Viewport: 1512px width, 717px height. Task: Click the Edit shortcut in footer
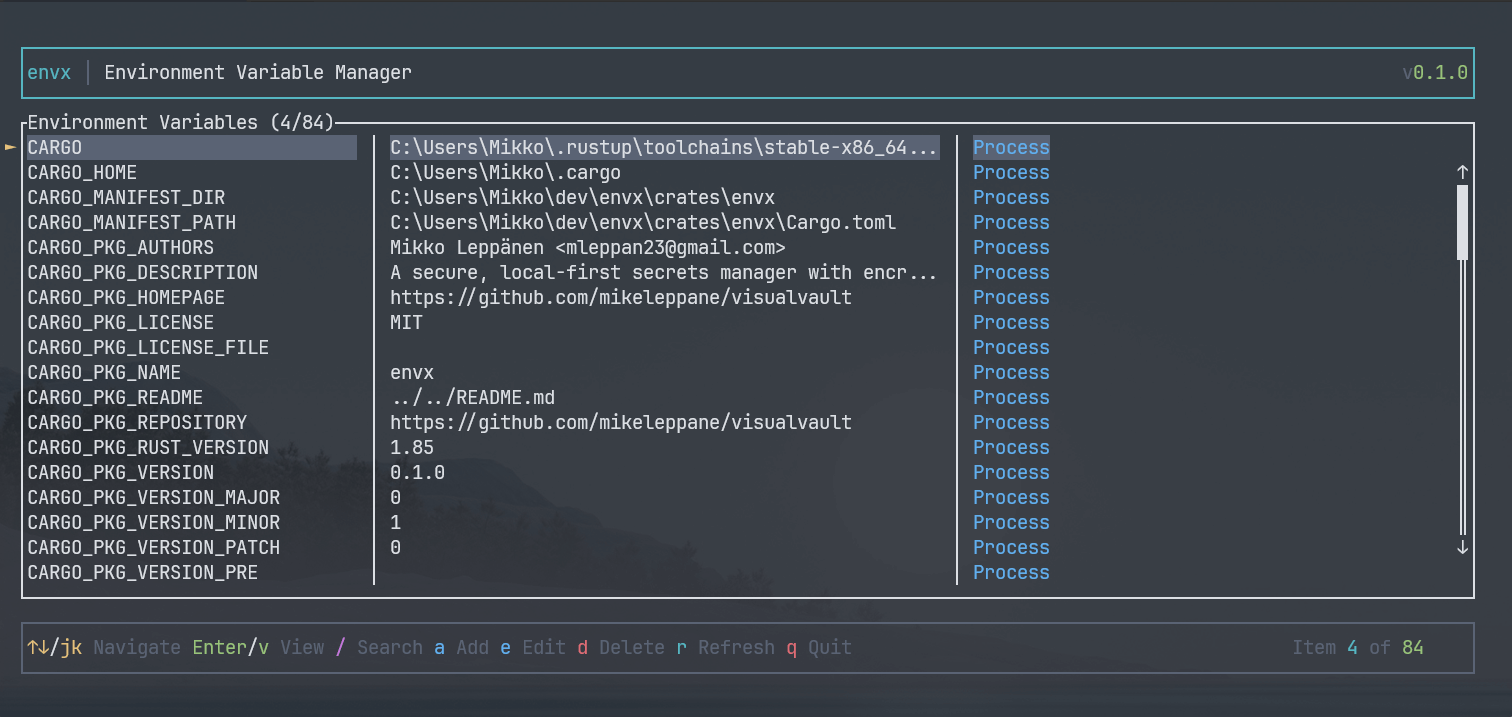pos(533,648)
